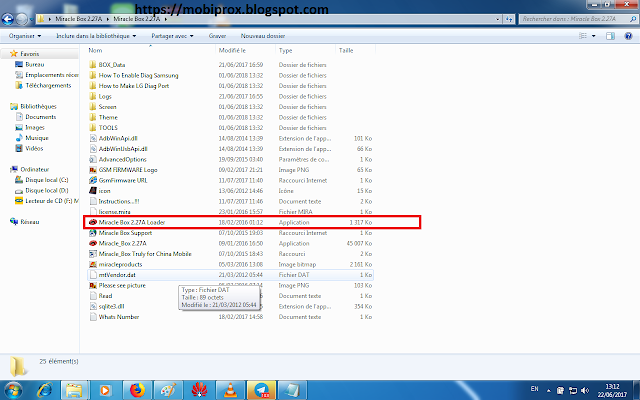Select GsmFirmware URL shortcut icon
The width and height of the screenshot is (640, 400).
pos(93,180)
